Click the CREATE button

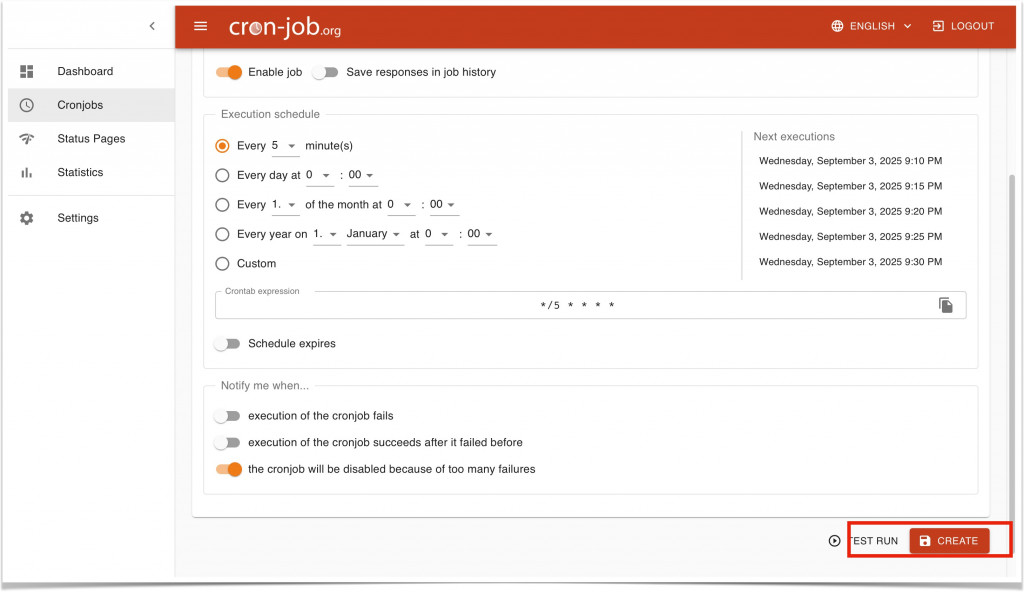[950, 541]
